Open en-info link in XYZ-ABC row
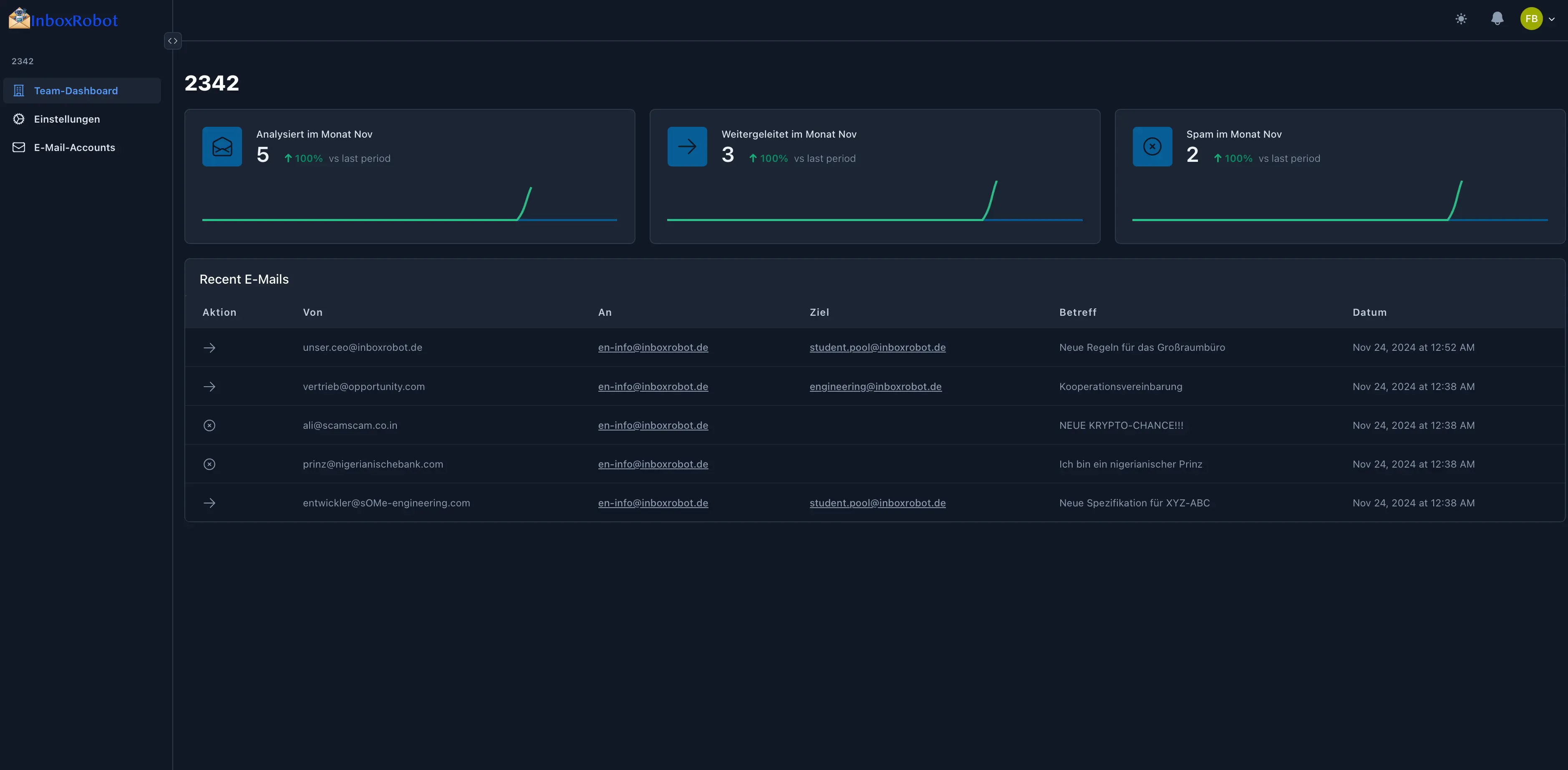 653,503
